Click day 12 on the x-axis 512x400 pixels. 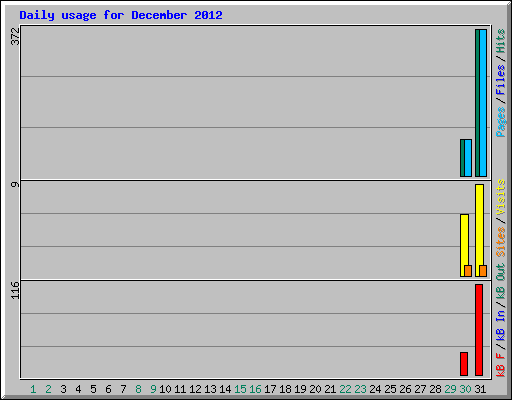click(x=195, y=389)
